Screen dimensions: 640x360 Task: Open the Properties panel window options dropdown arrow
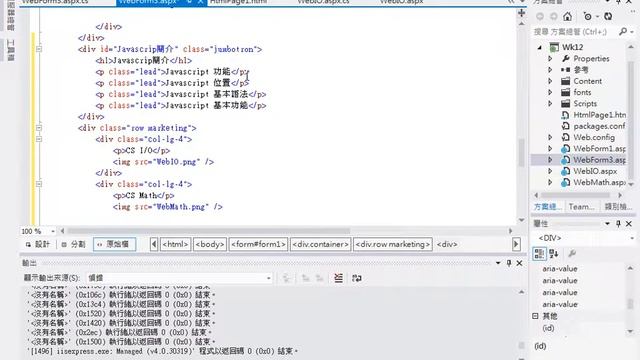[x=607, y=224]
